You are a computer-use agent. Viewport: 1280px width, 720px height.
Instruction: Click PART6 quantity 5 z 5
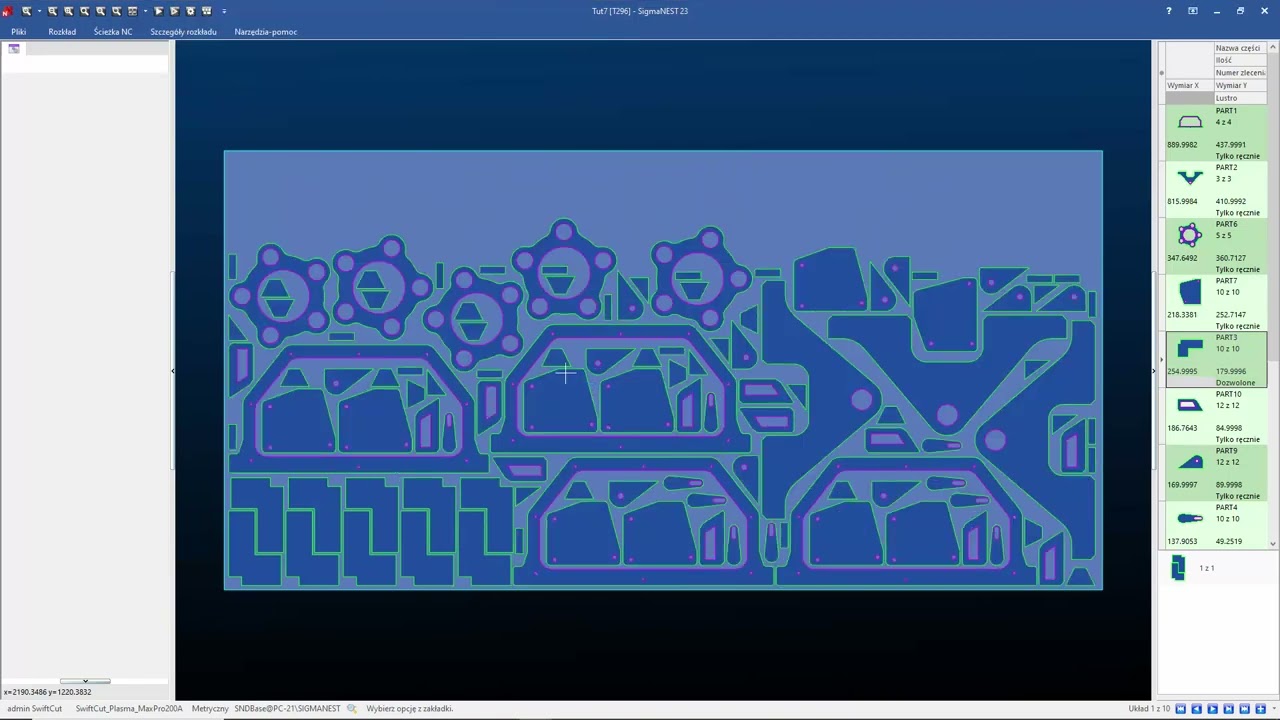tap(1224, 235)
